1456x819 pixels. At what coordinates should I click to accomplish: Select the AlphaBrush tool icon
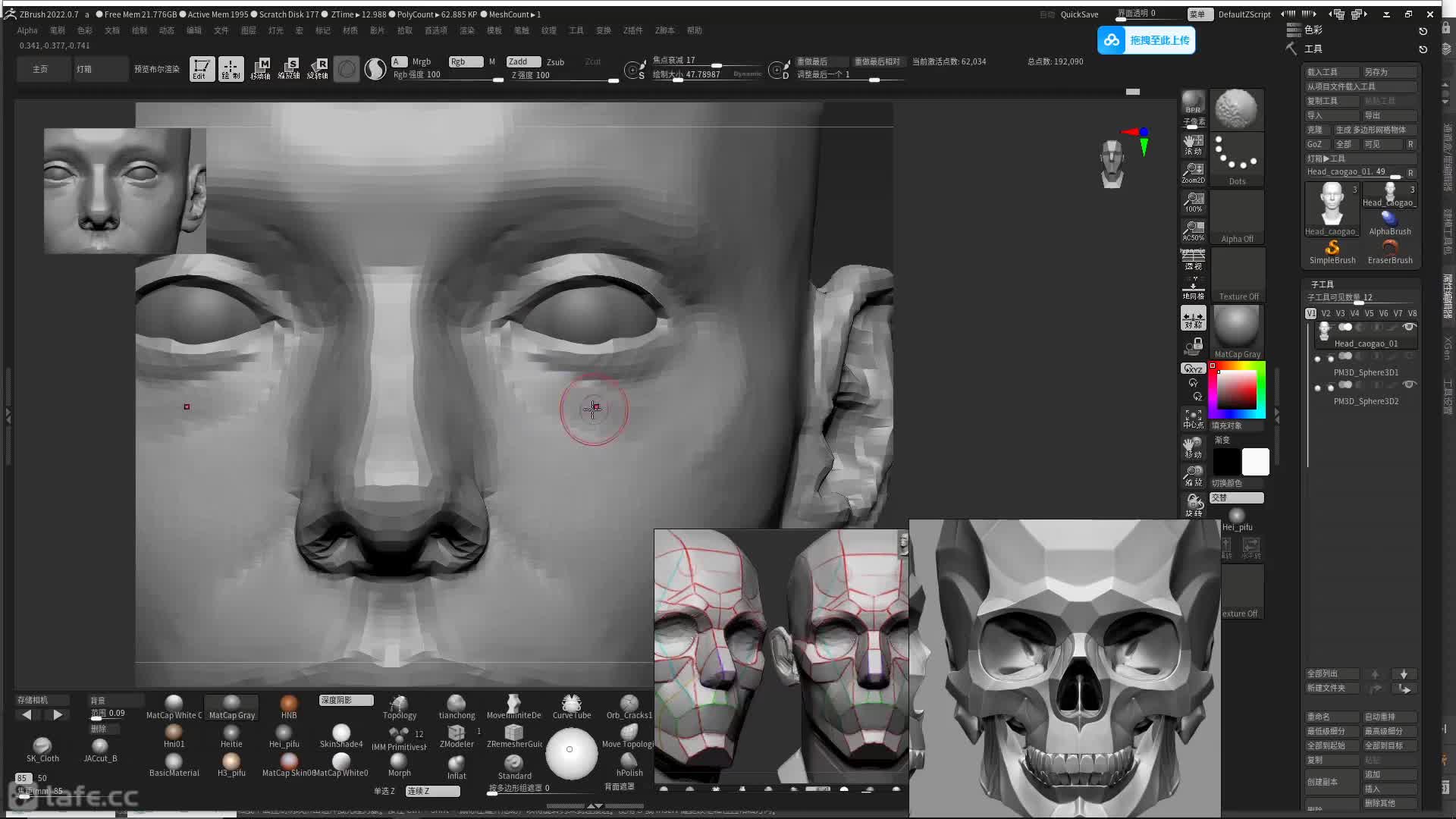pos(1390,224)
